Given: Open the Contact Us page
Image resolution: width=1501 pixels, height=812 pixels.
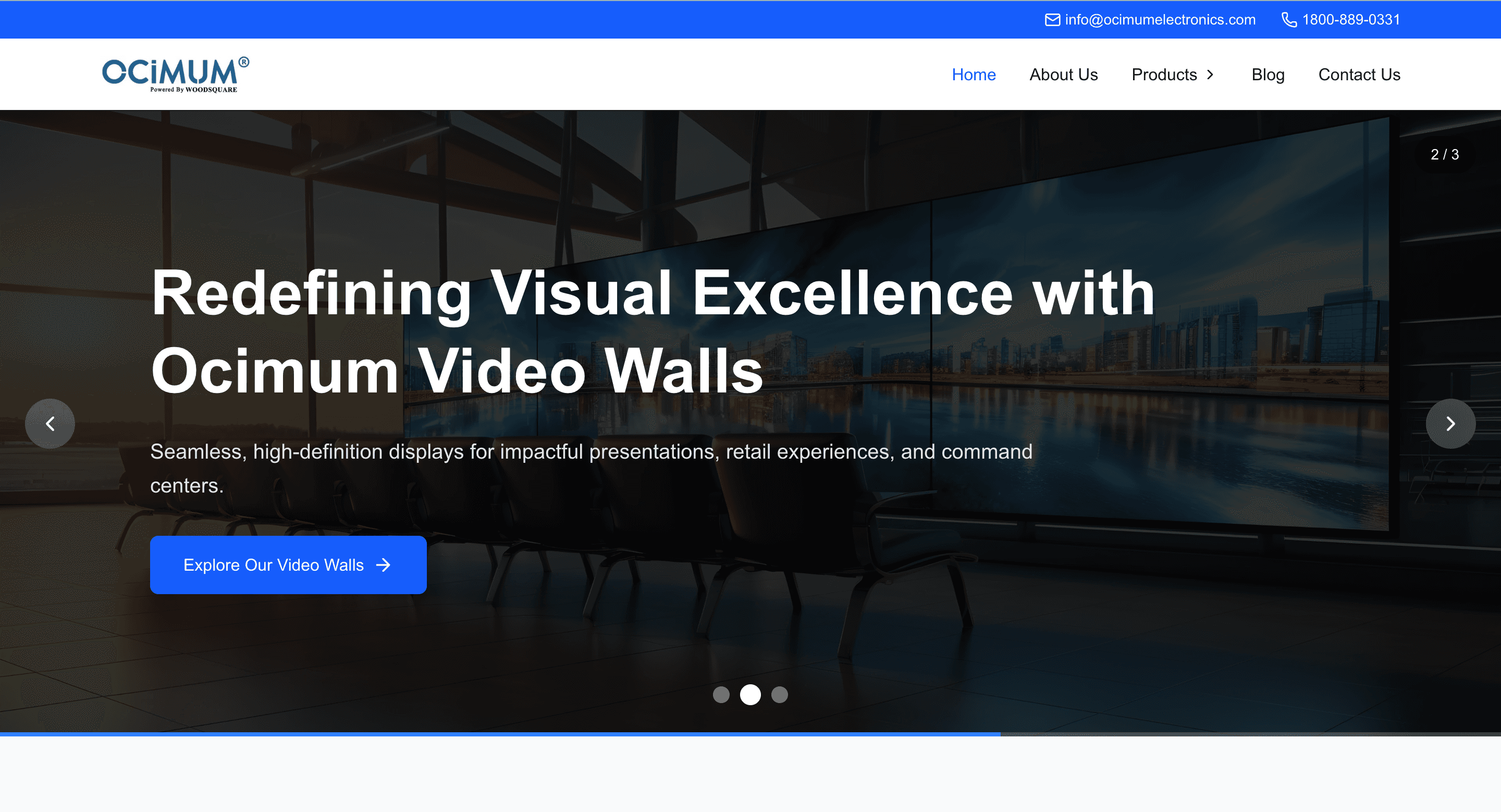Looking at the screenshot, I should 1359,75.
